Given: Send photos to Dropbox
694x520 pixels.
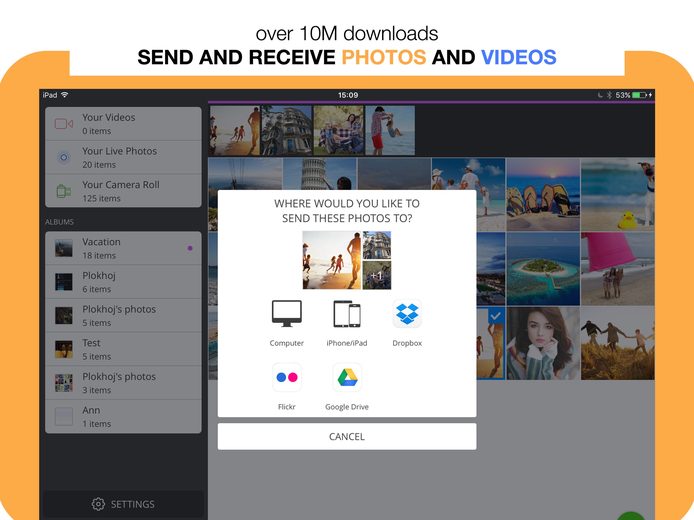Looking at the screenshot, I should click(x=407, y=313).
